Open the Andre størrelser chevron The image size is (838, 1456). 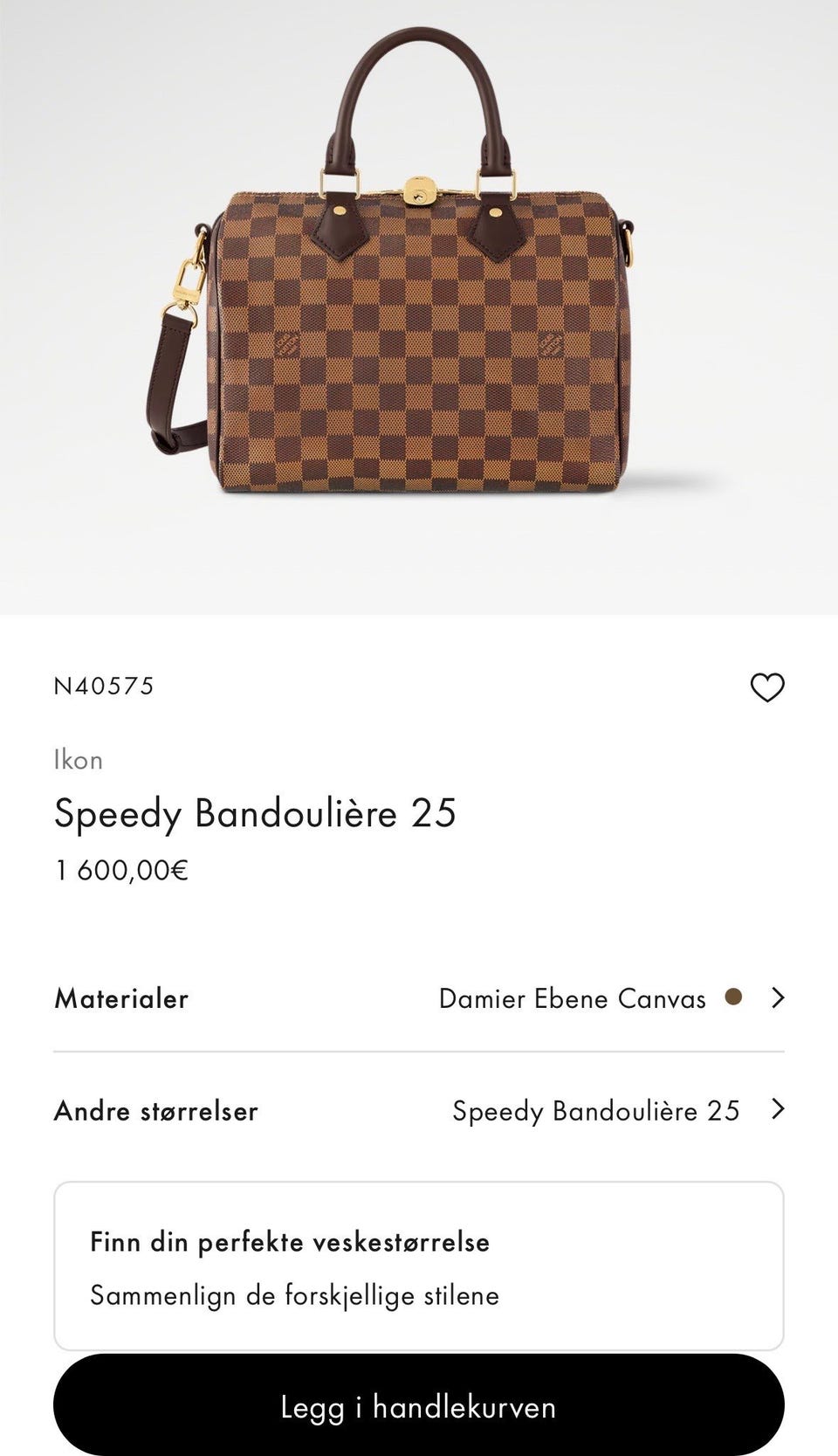pos(778,1109)
